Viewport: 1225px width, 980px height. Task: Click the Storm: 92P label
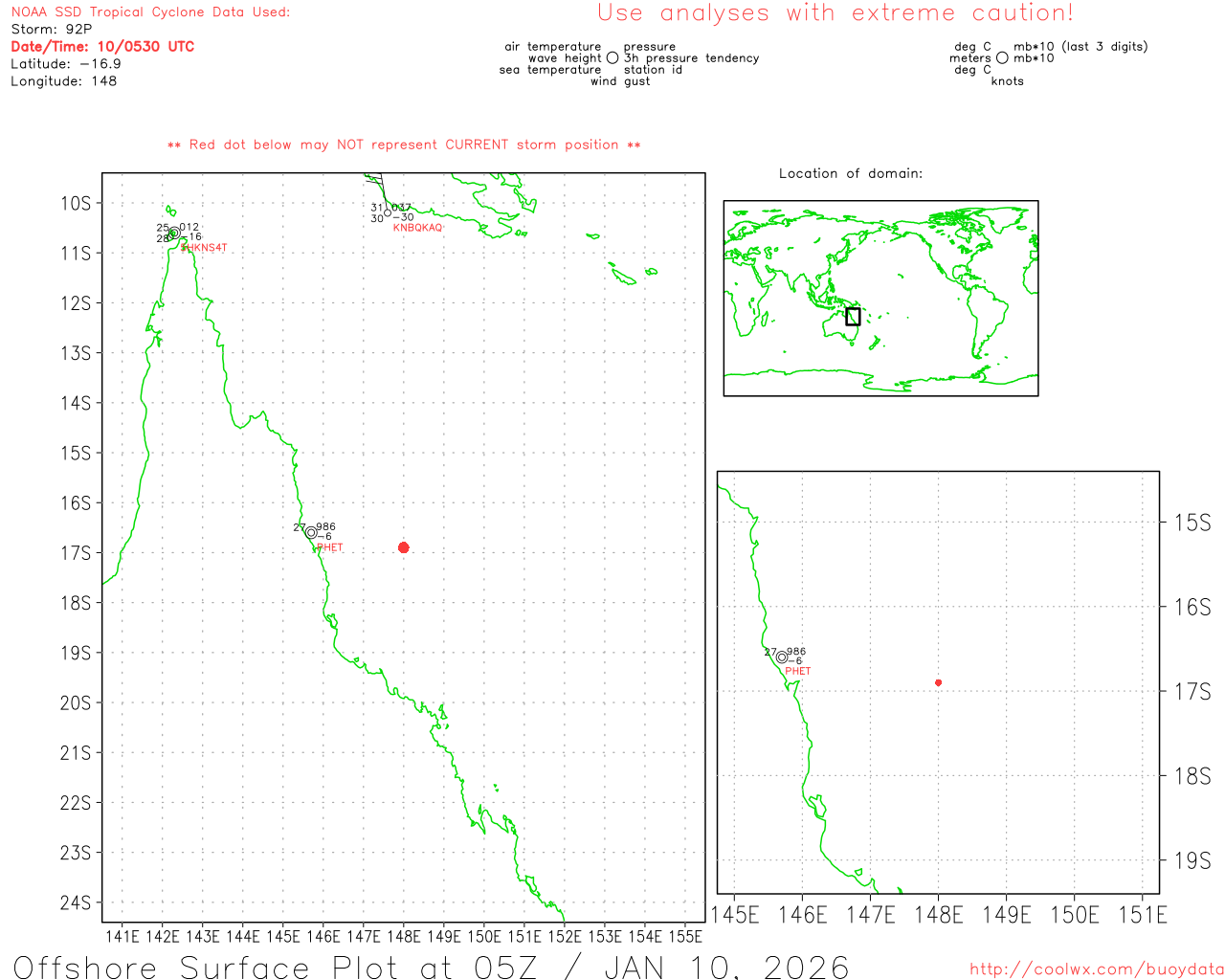point(52,29)
